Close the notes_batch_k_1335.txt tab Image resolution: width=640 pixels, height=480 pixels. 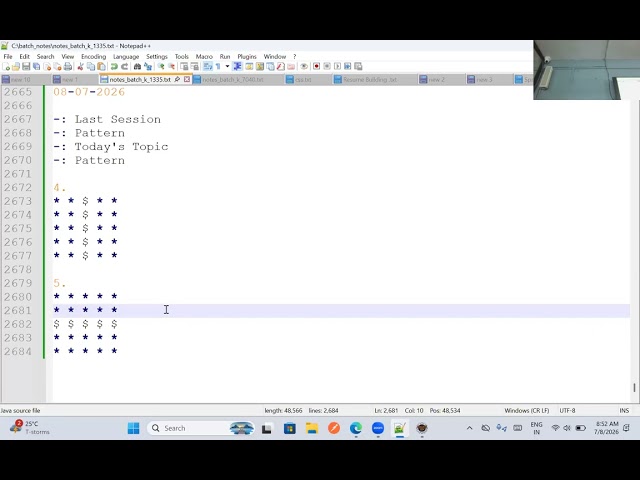(187, 79)
